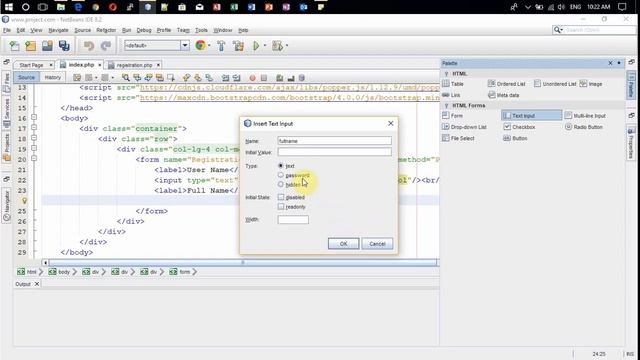Click the Name input field

point(334,141)
